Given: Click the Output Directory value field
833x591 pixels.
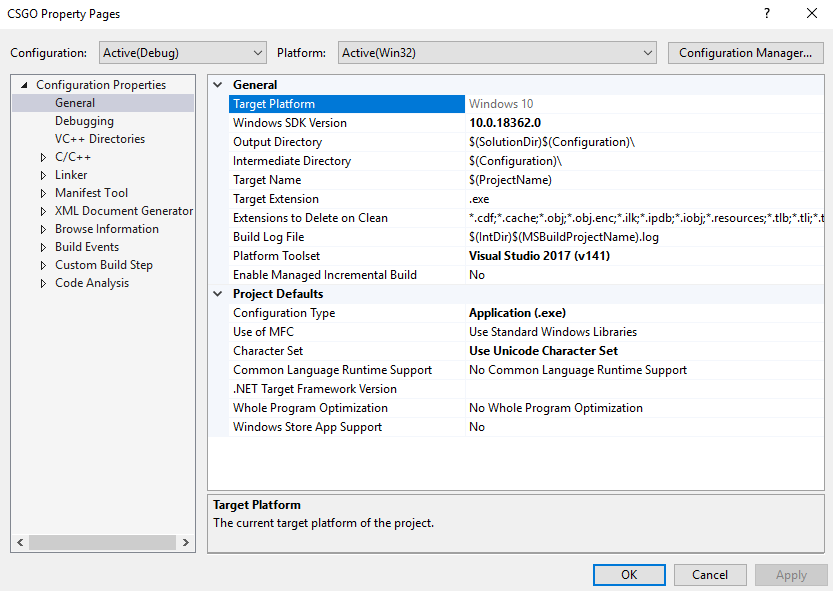Looking at the screenshot, I should [645, 142].
